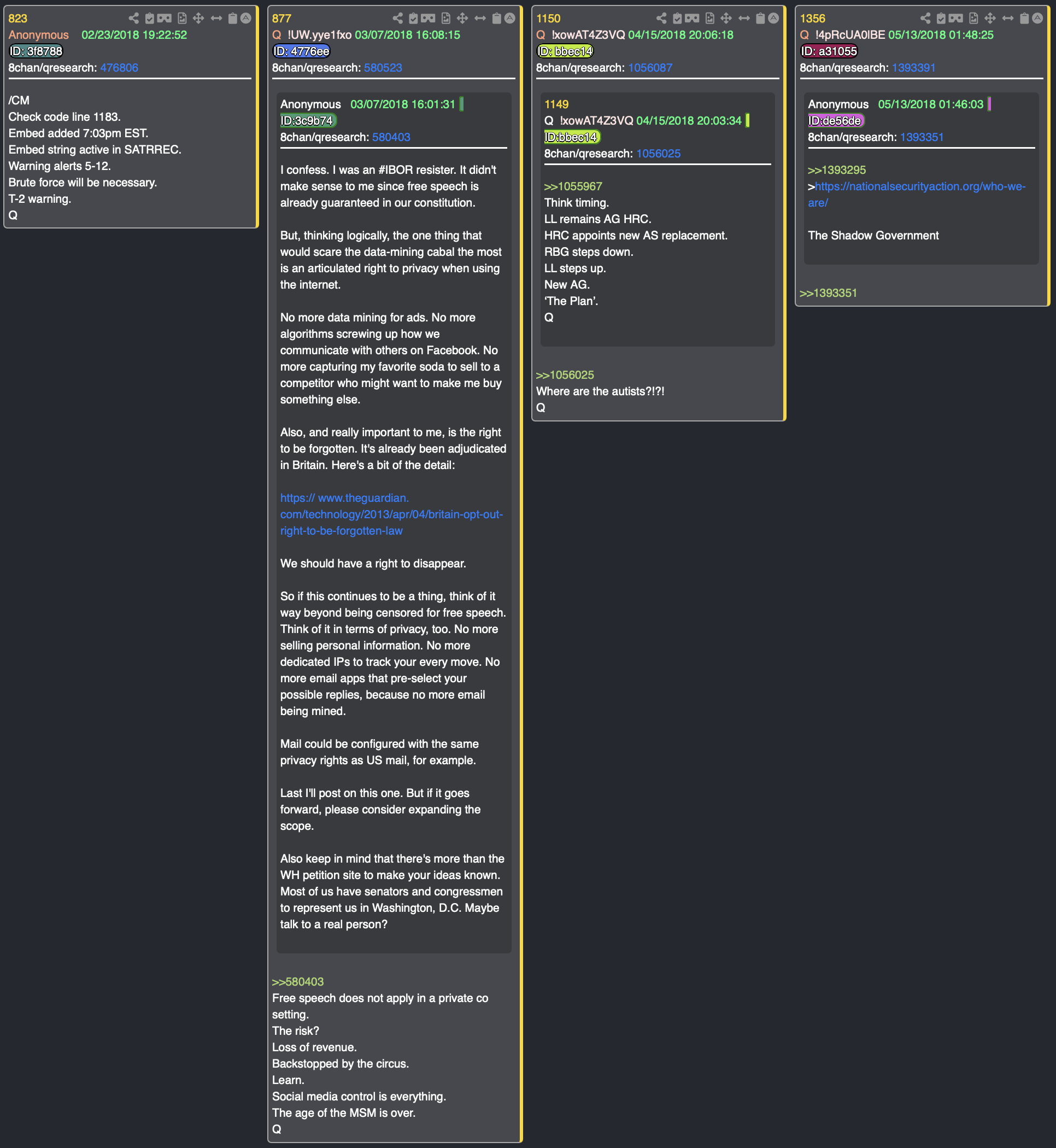Click purple ID badge de56de
1056x1148 pixels.
(836, 121)
